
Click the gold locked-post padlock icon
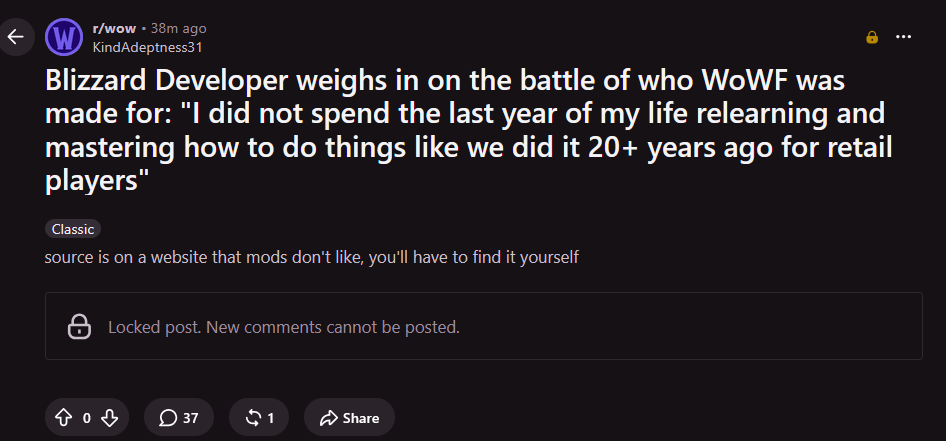click(x=872, y=37)
